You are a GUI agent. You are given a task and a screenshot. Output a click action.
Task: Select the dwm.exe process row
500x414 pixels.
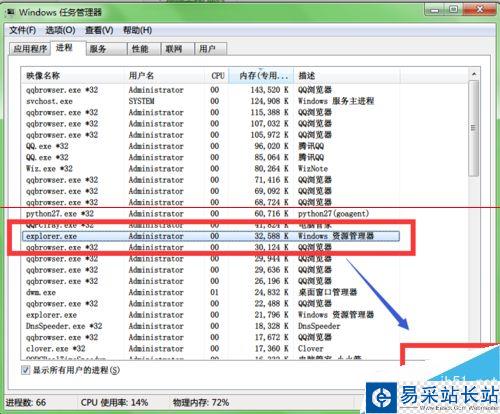coord(211,292)
